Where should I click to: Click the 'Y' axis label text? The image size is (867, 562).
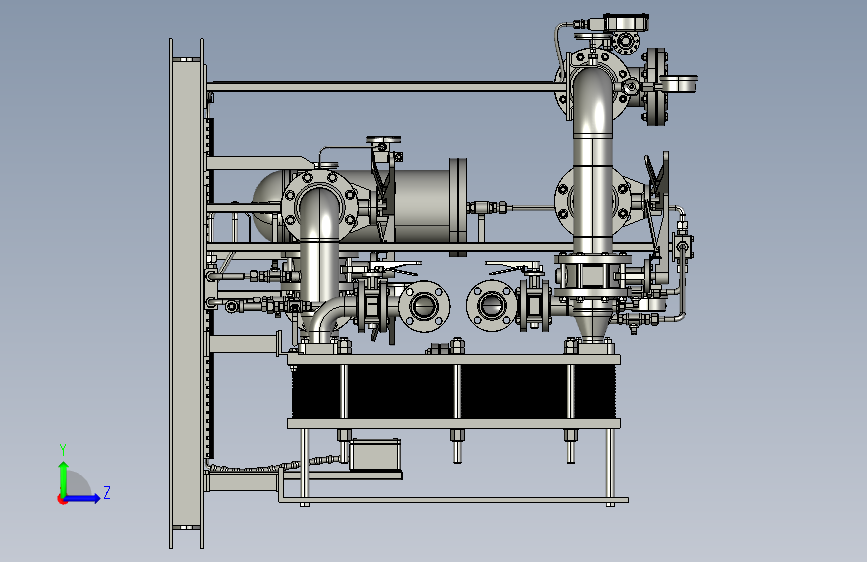tap(63, 450)
